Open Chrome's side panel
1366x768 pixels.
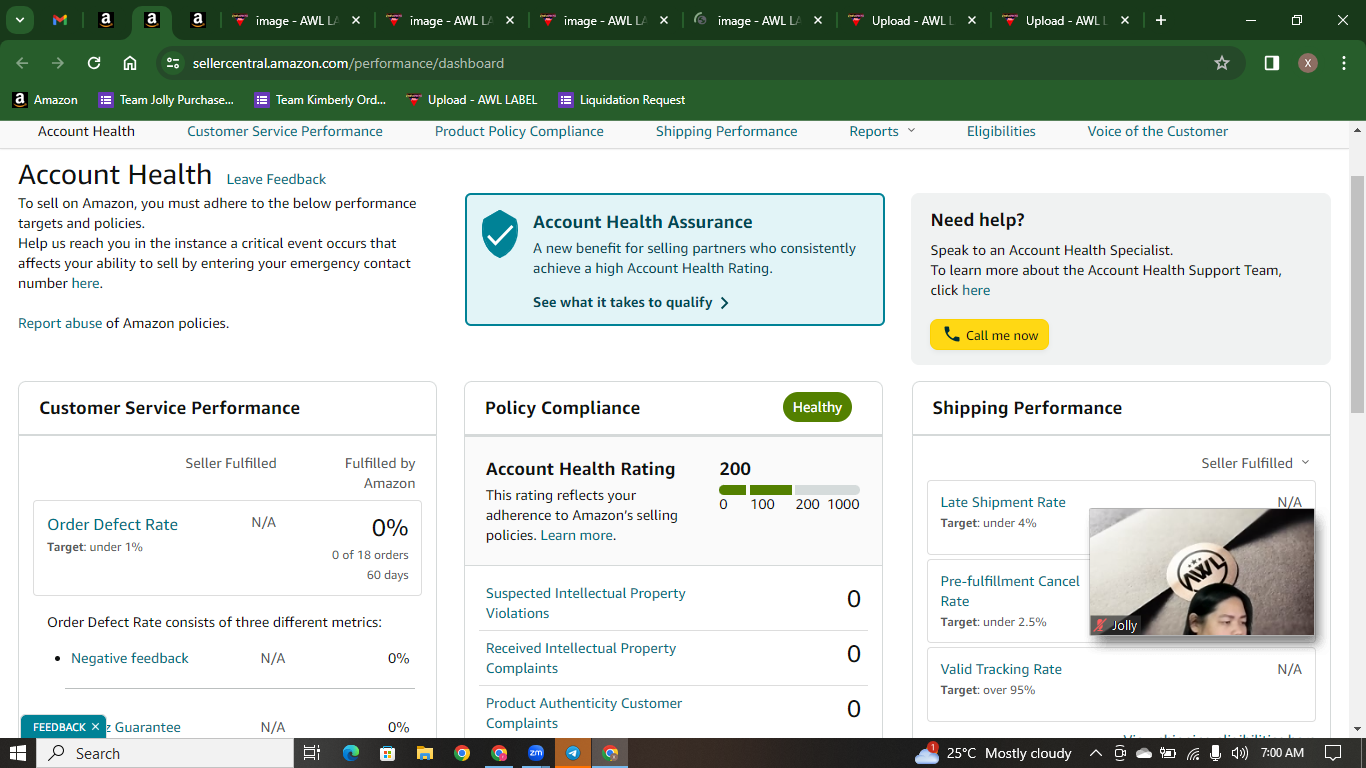1271,63
